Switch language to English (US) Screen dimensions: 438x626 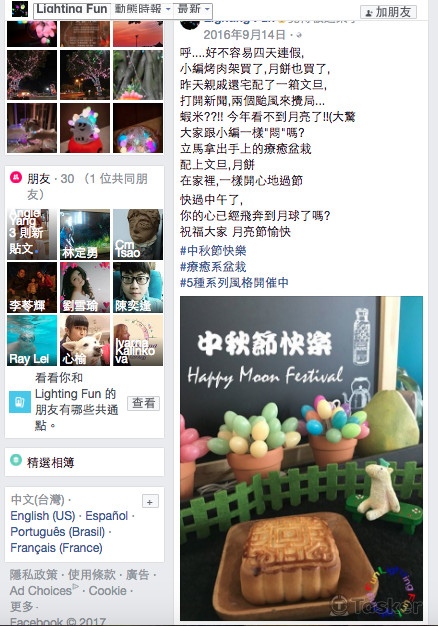click(43, 515)
